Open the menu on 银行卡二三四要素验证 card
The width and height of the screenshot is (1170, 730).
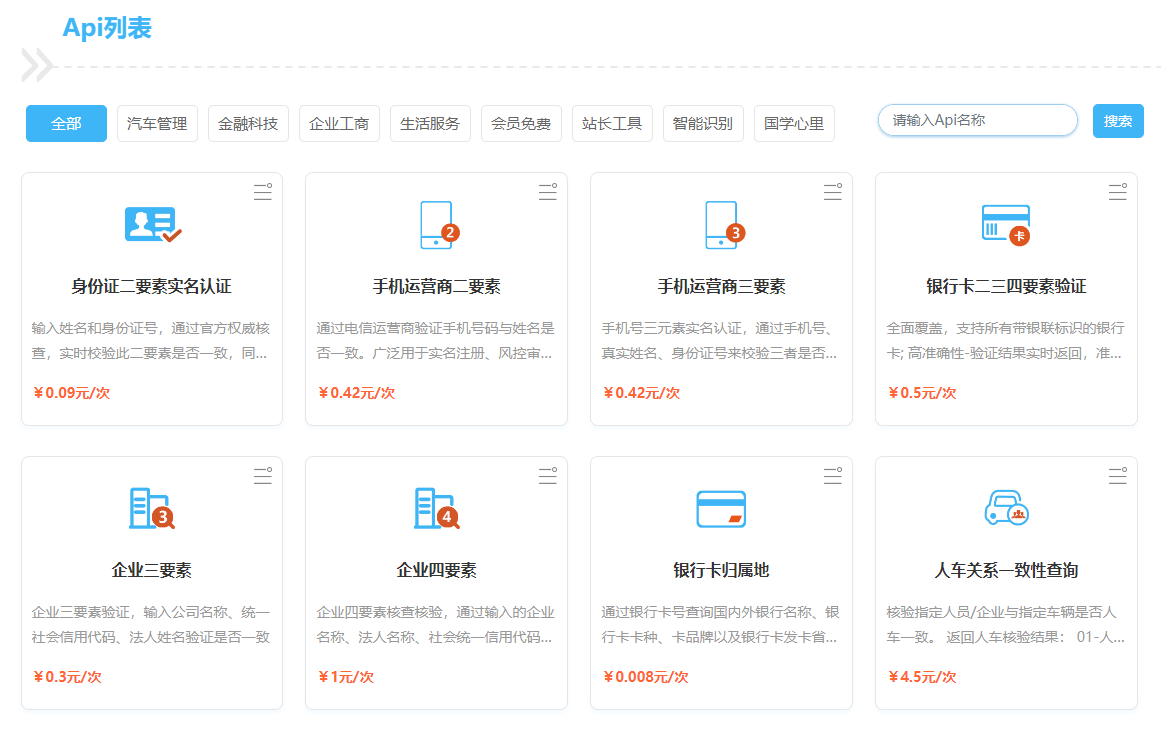1117,193
